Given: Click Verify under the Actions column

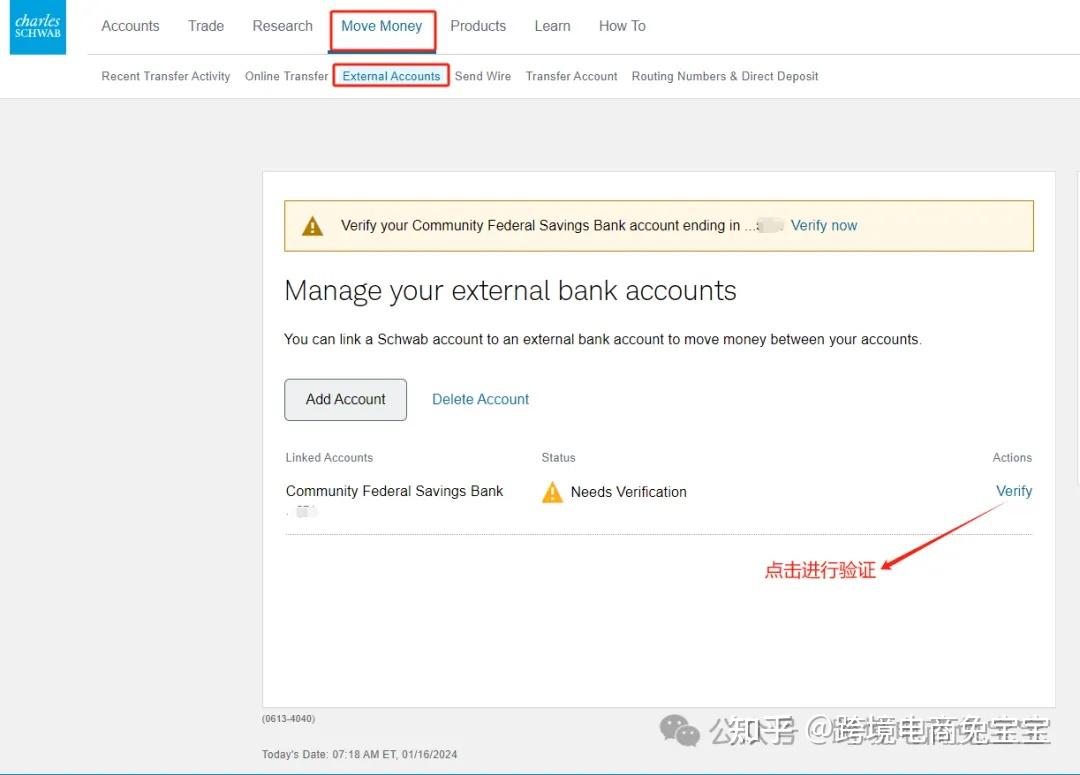Looking at the screenshot, I should point(1014,491).
